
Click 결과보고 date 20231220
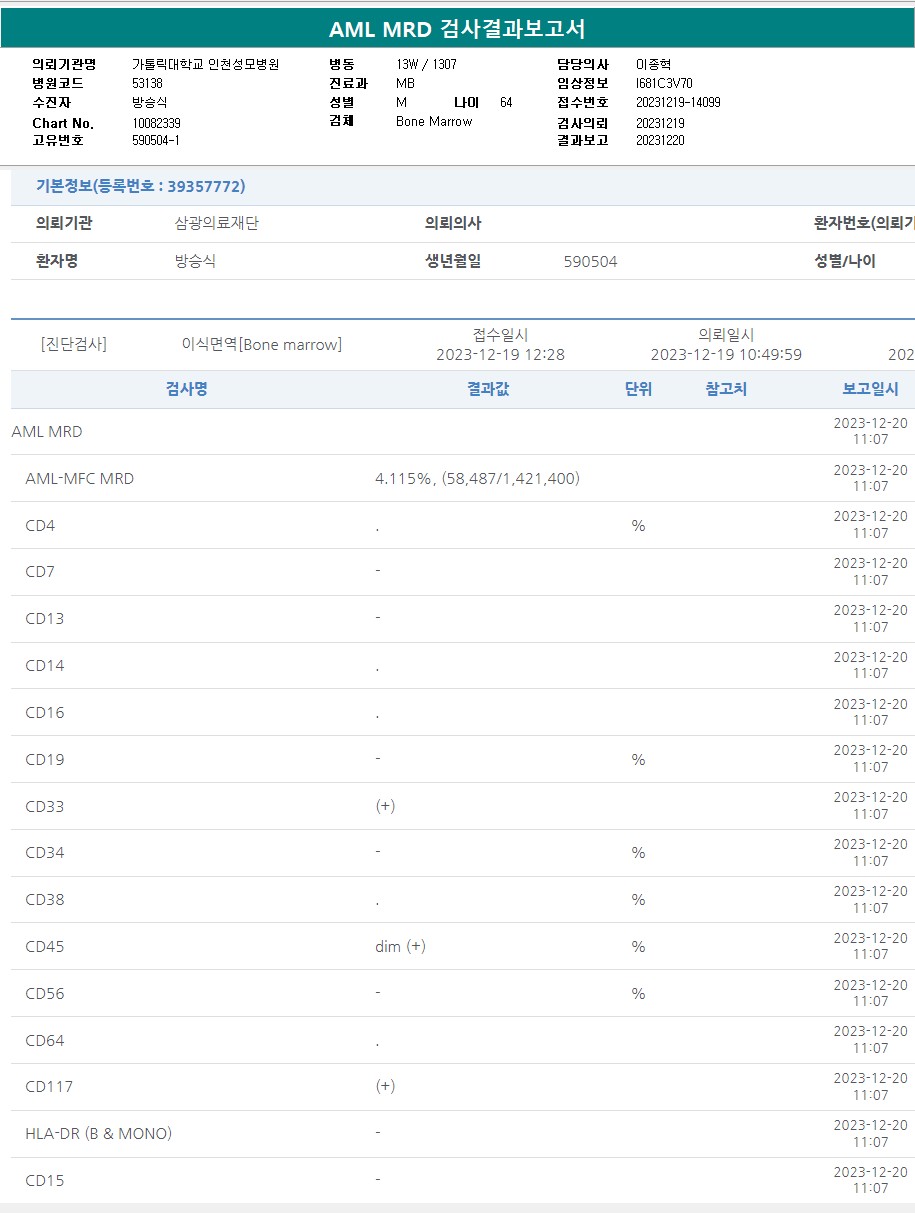[x=660, y=141]
